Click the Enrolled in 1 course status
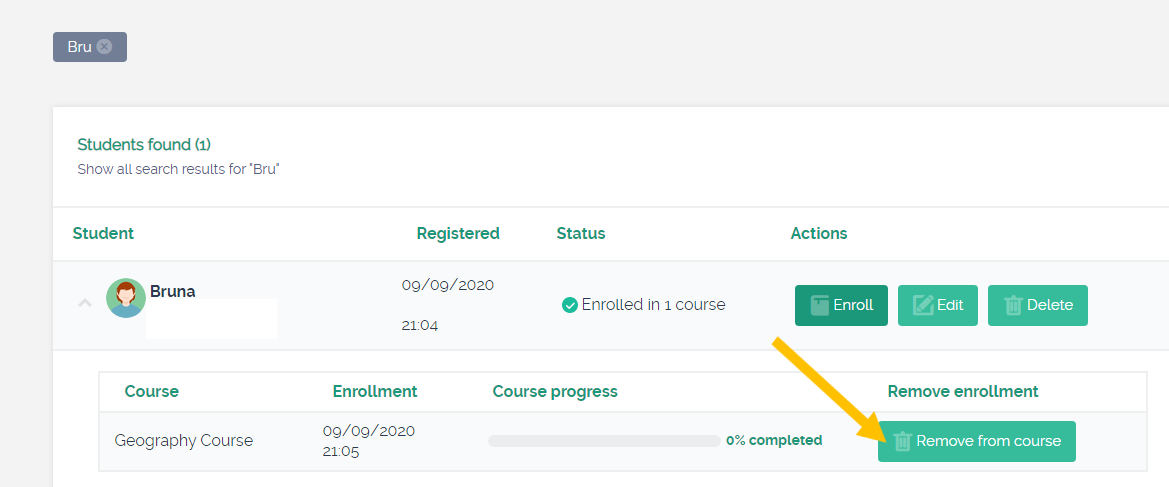 pos(643,305)
